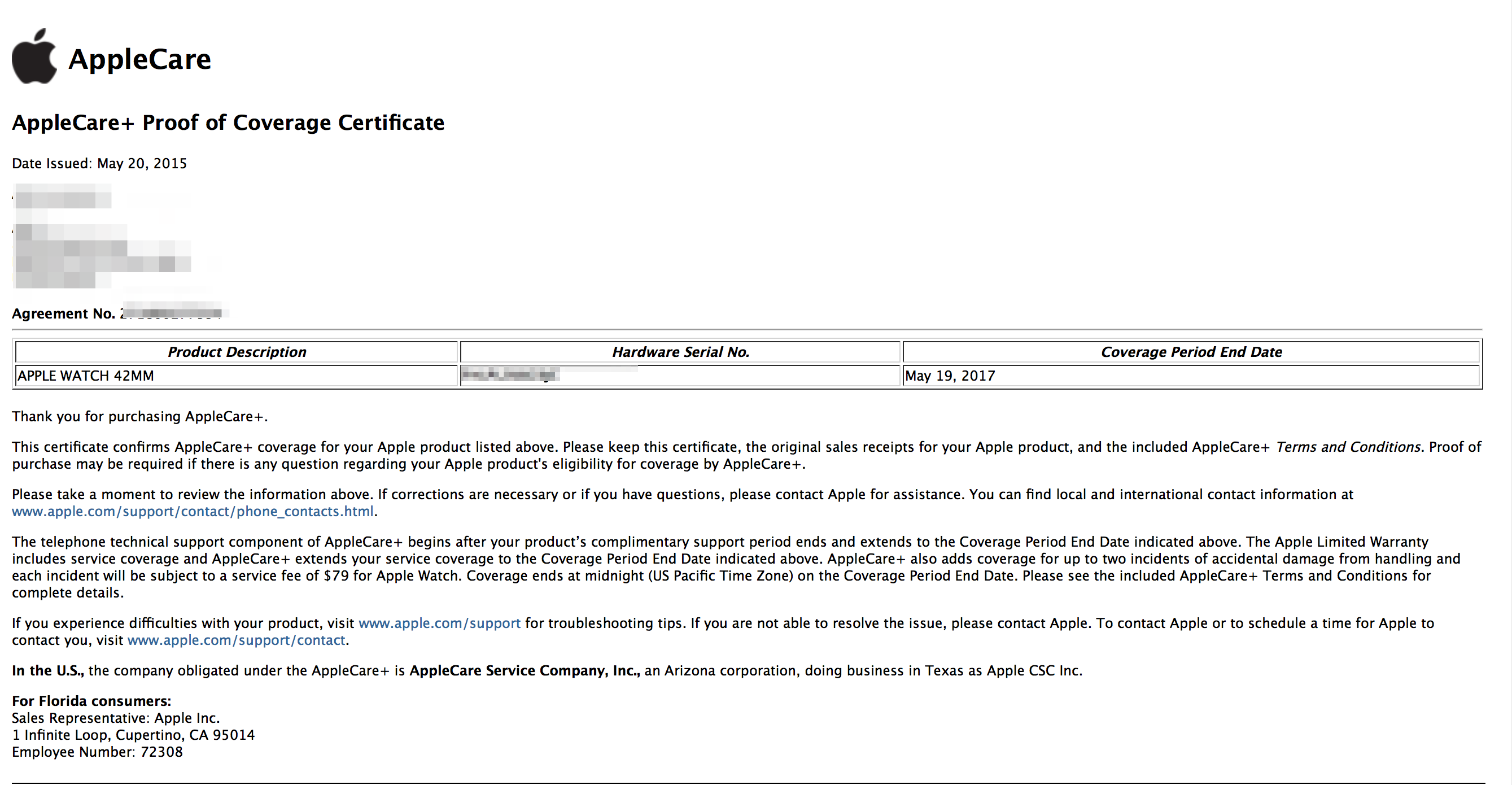Click the Hardware Serial No. column header
This screenshot has height=785, width=1512.
coord(680,352)
